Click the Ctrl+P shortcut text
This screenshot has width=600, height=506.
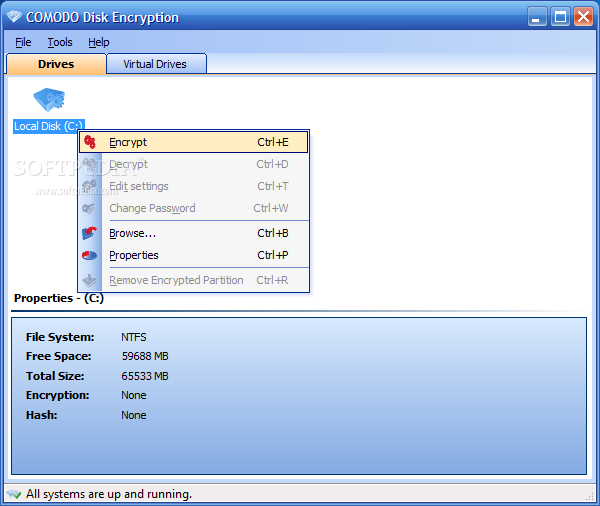click(x=273, y=255)
